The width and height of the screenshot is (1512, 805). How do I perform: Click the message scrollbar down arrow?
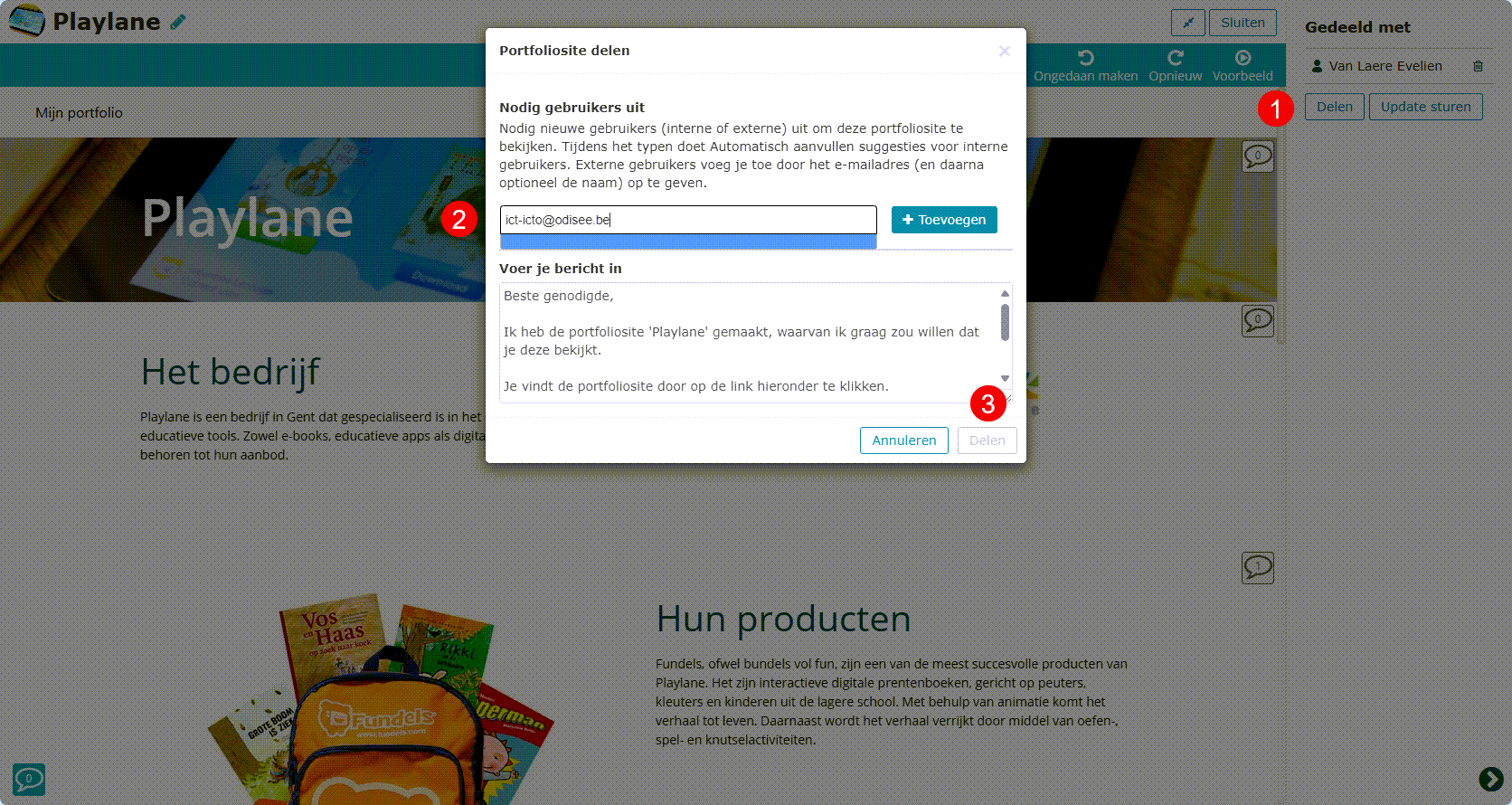point(1005,378)
